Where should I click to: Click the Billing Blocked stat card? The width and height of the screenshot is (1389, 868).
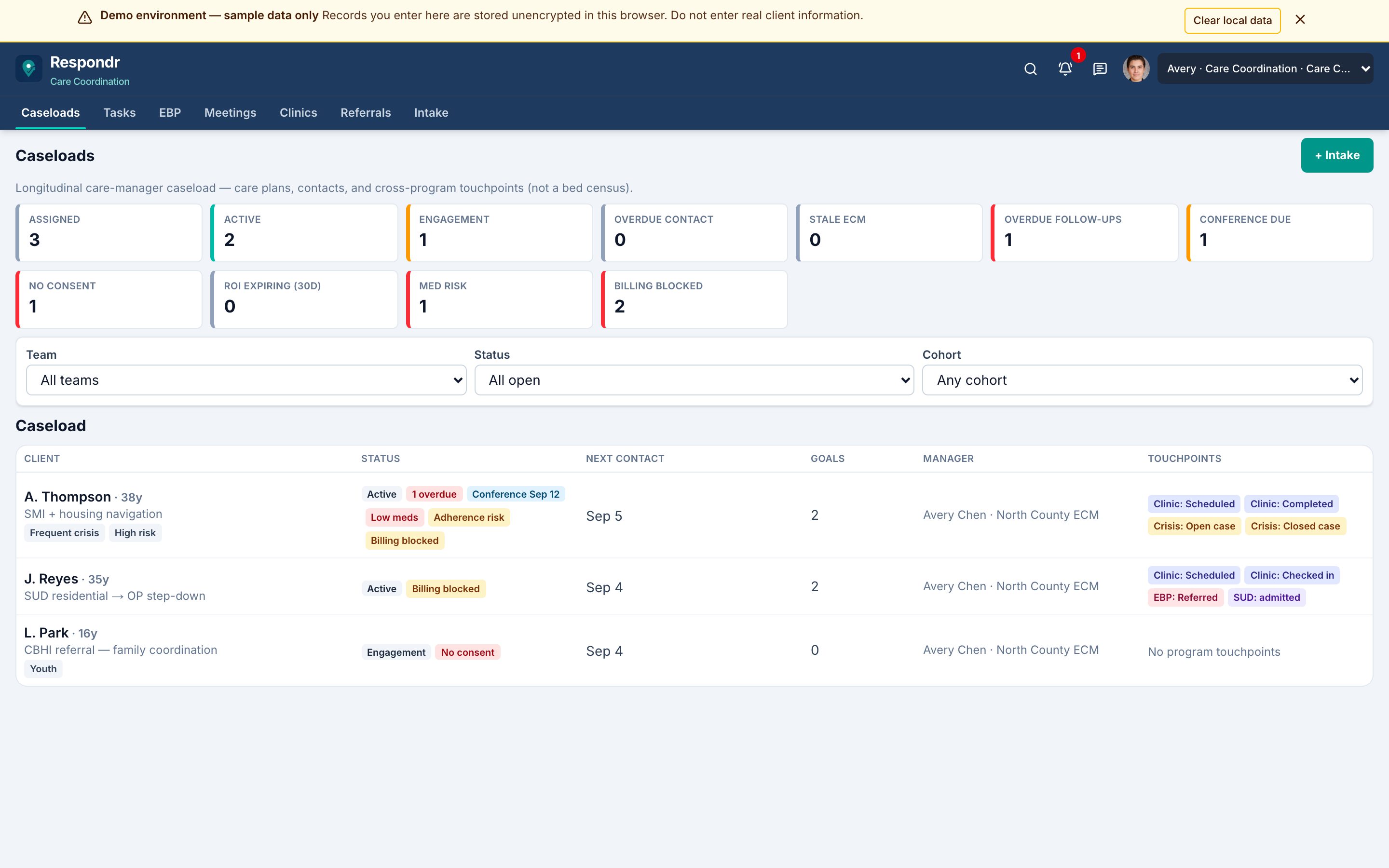point(694,299)
